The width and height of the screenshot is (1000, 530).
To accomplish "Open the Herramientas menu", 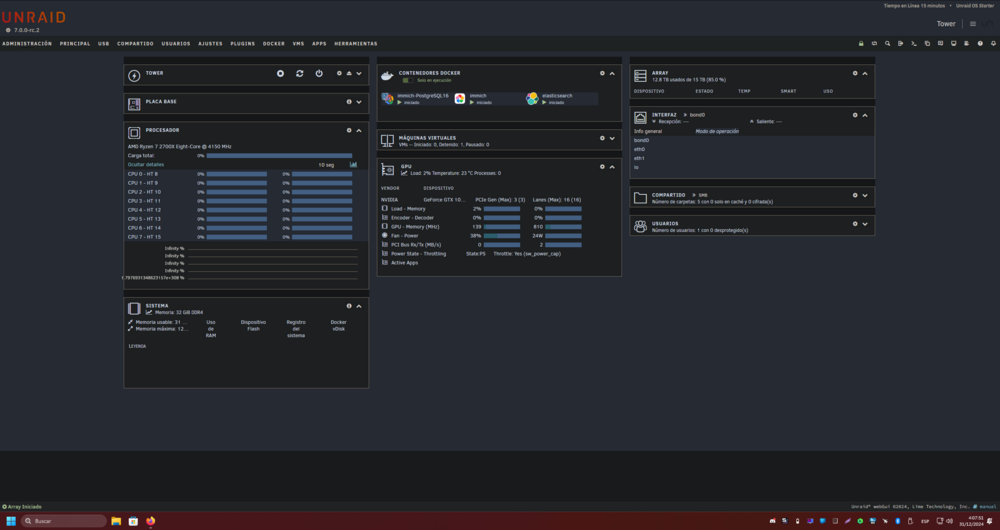I will [x=356, y=43].
